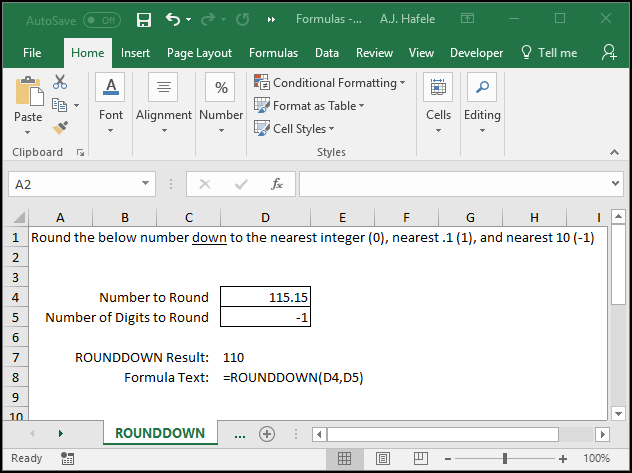Viewport: 632px width, 473px height.
Task: Open Undo history dropdown arrow
Action: 189,19
